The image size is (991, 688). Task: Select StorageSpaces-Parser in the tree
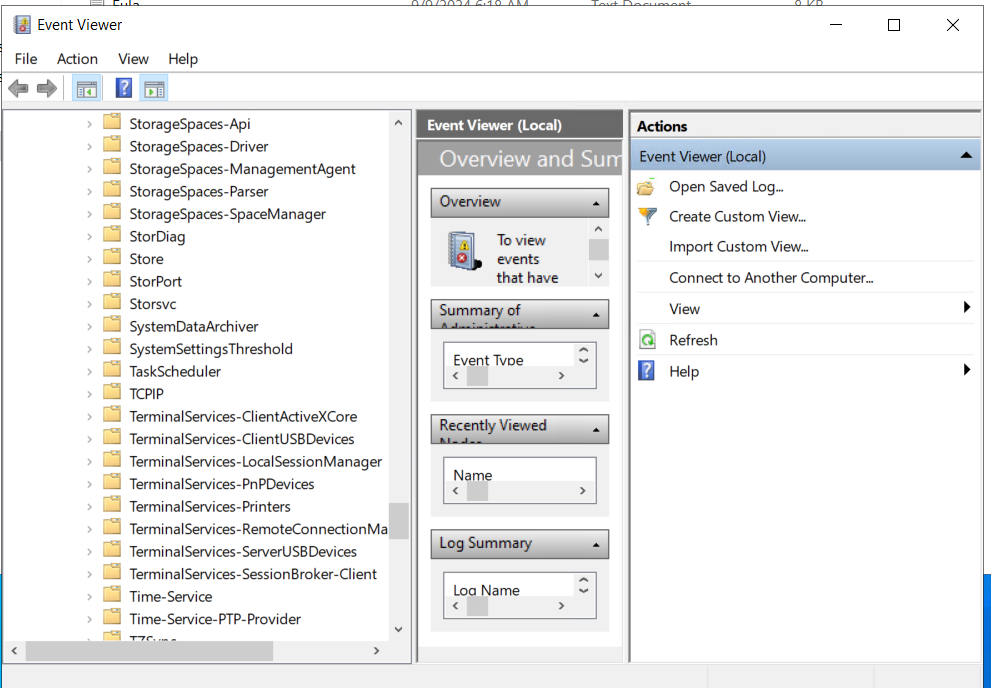[x=198, y=191]
